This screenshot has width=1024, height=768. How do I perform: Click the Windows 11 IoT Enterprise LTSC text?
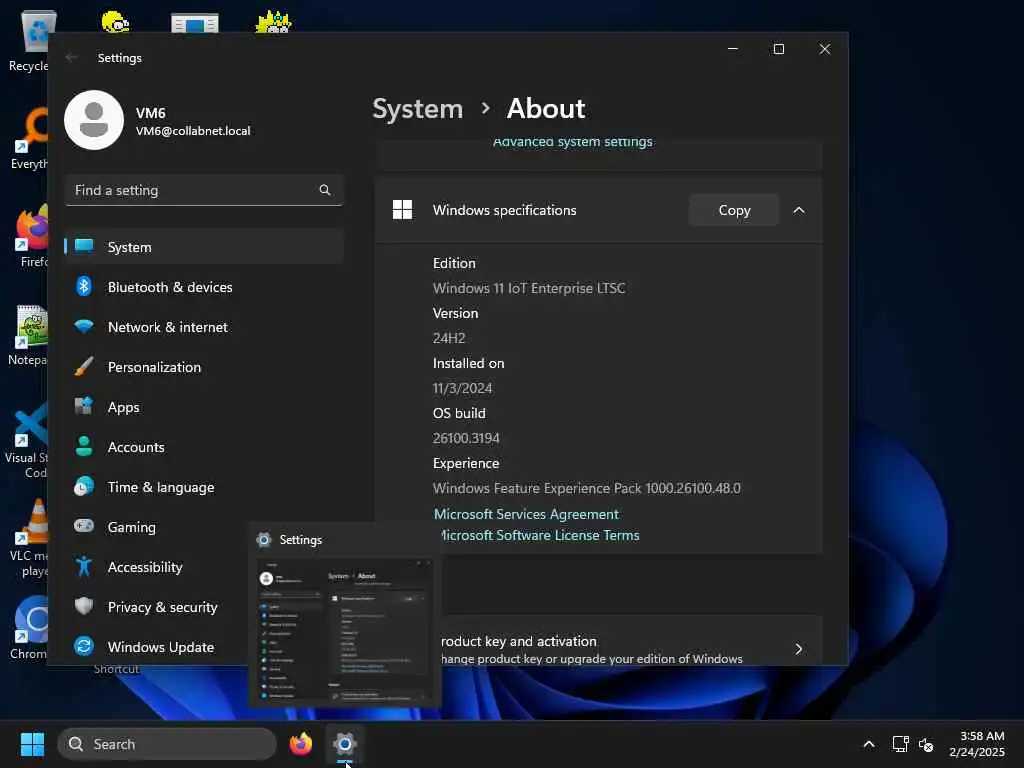tap(529, 288)
